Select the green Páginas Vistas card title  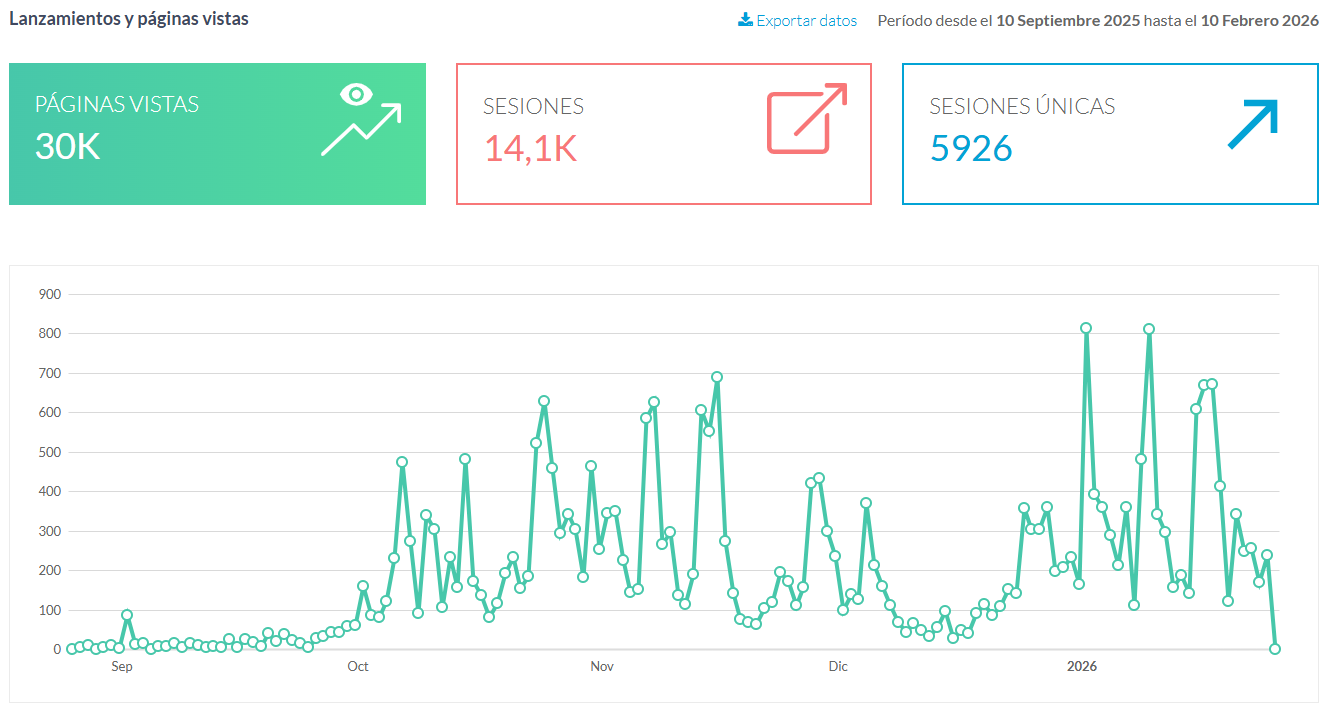point(117,104)
